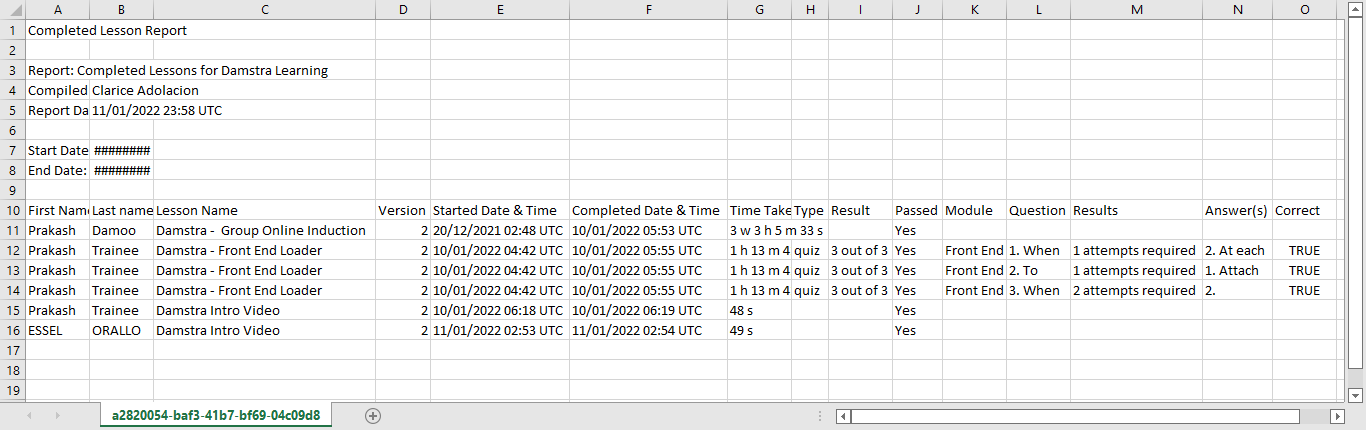Click the select-all corner of the grid
This screenshot has height=430, width=1366.
[x=13, y=9]
